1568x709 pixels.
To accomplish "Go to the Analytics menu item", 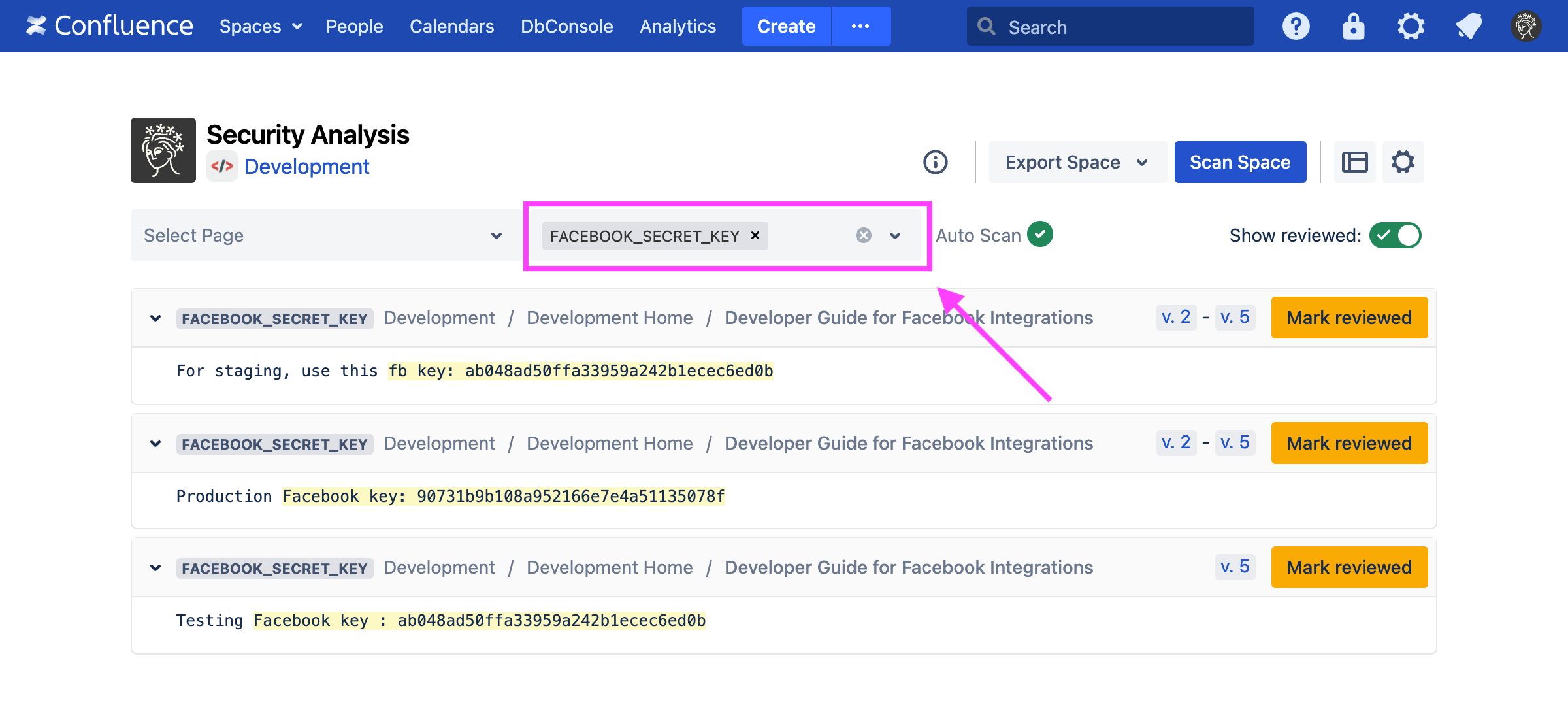I will click(678, 27).
